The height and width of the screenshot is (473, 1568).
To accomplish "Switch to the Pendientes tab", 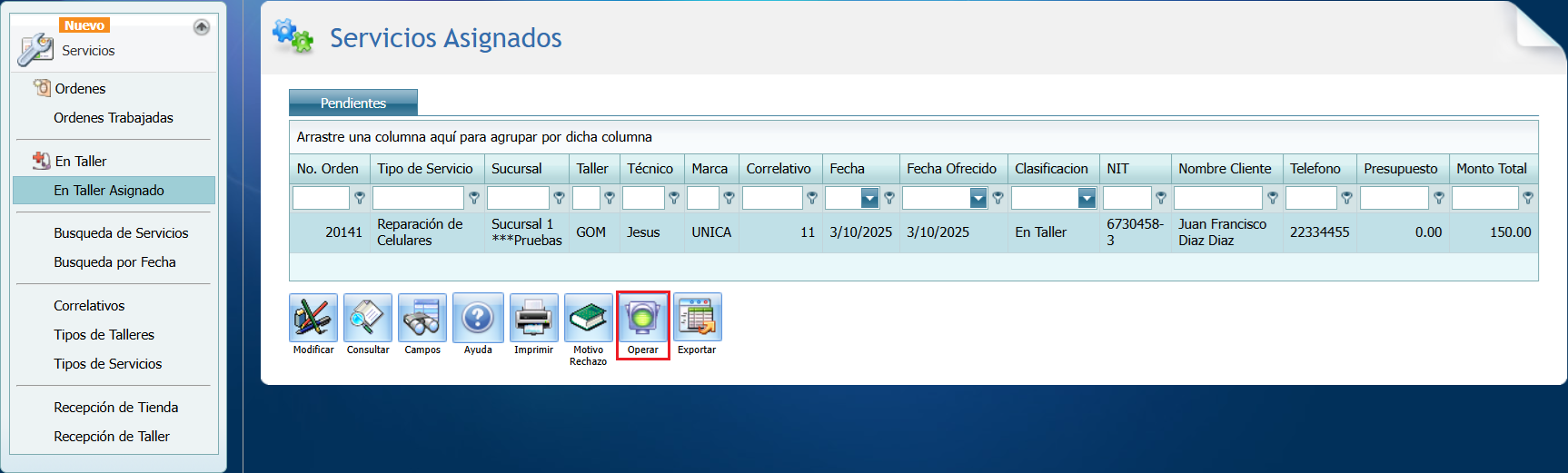I will (353, 103).
